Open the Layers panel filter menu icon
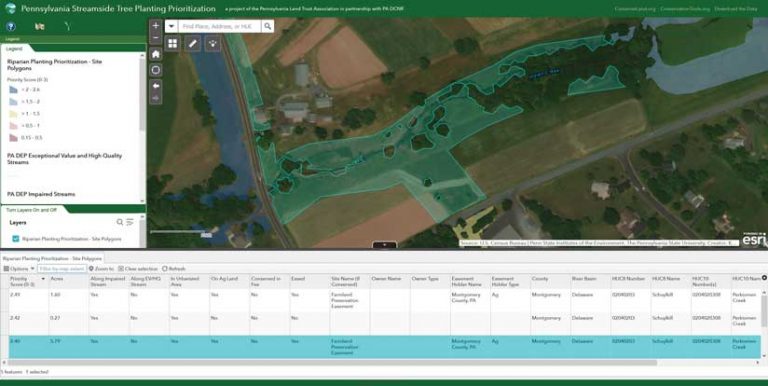The image size is (768, 386). pyautogui.click(x=130, y=222)
